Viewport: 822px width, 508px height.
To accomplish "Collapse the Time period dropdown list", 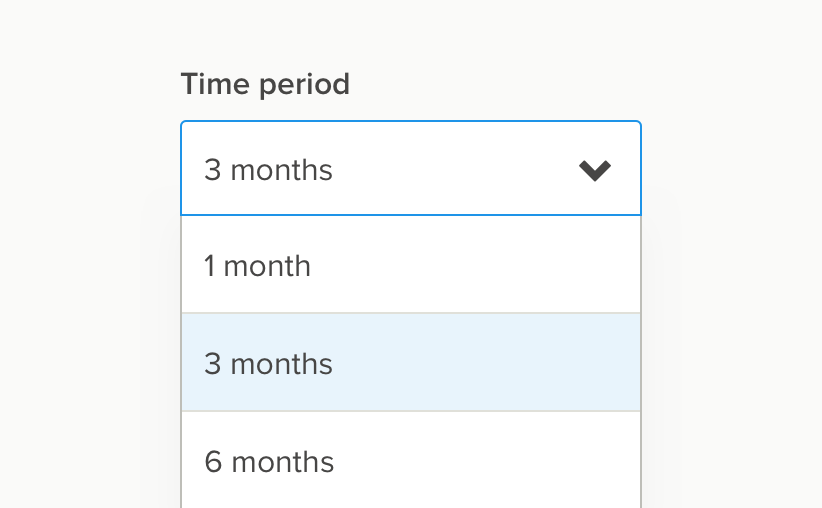I will click(x=595, y=170).
